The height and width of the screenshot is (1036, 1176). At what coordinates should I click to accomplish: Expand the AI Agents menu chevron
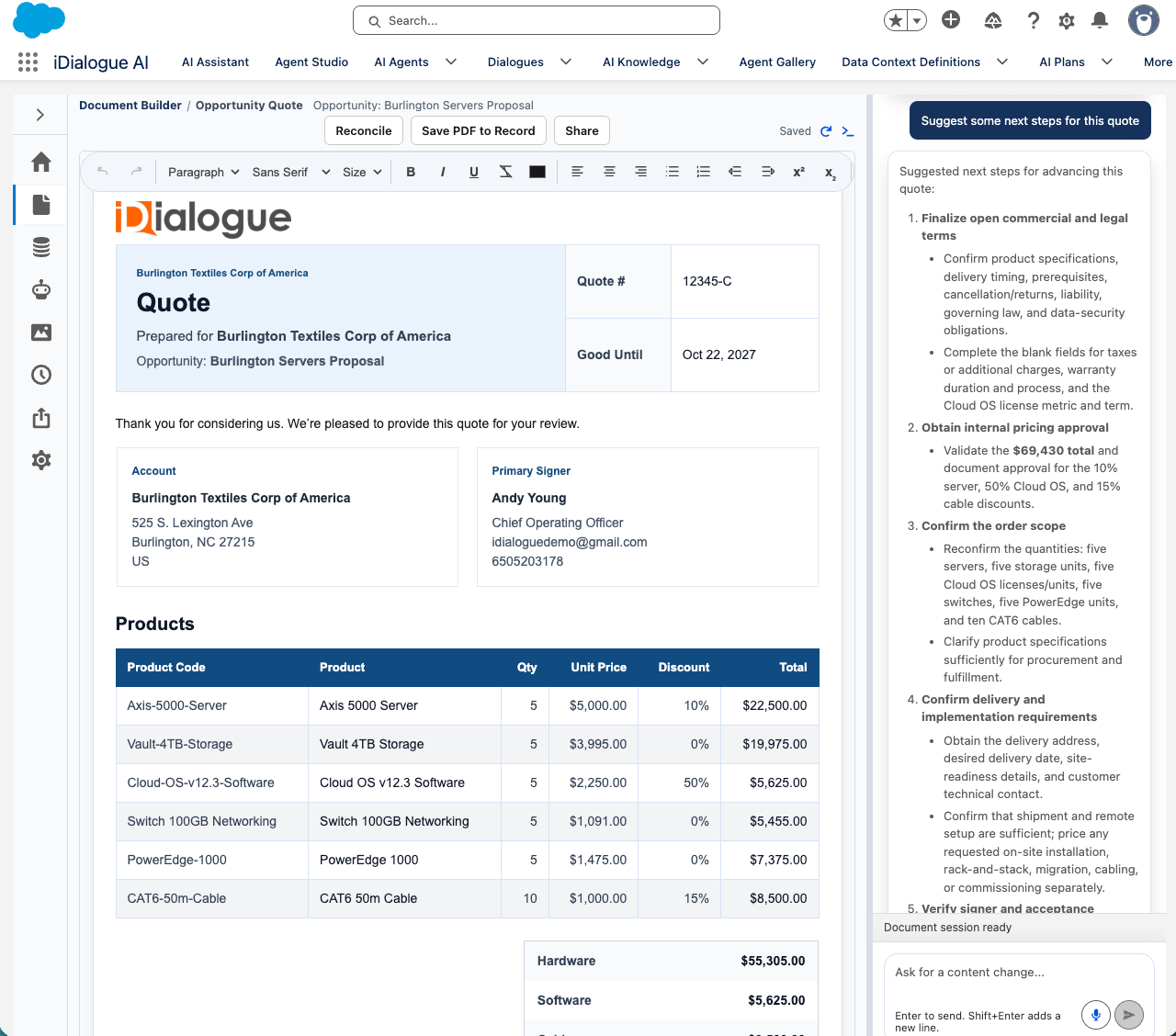451,62
